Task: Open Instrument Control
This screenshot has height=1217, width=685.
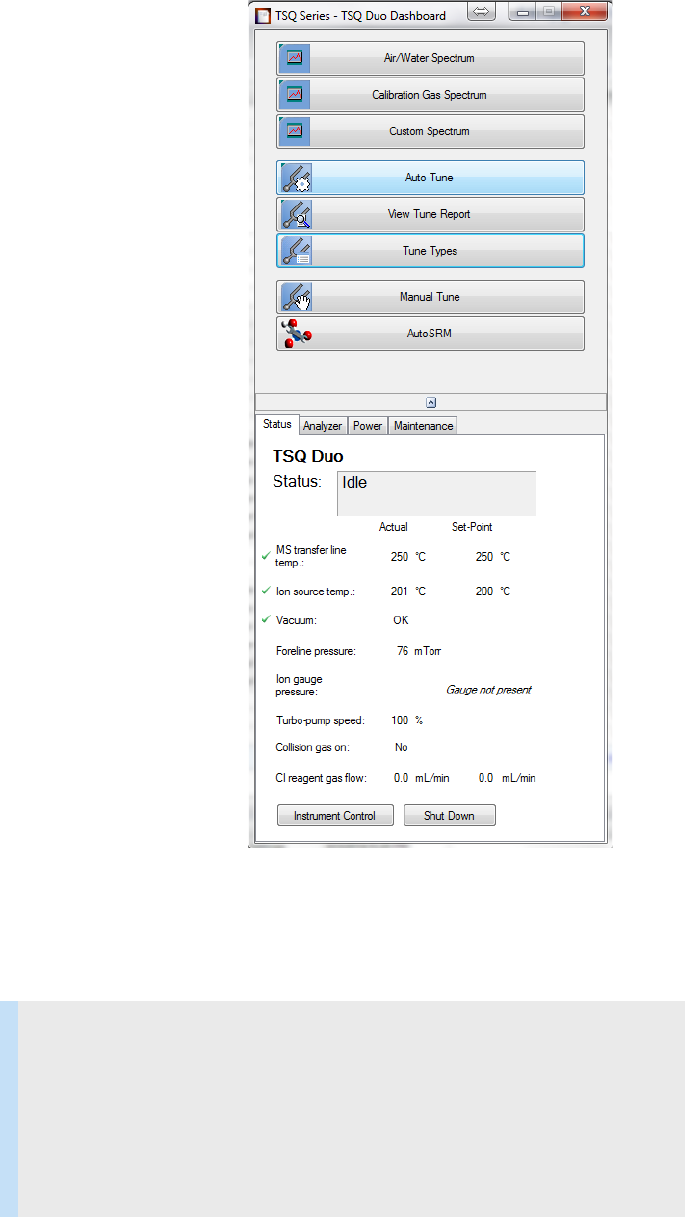Action: point(335,816)
